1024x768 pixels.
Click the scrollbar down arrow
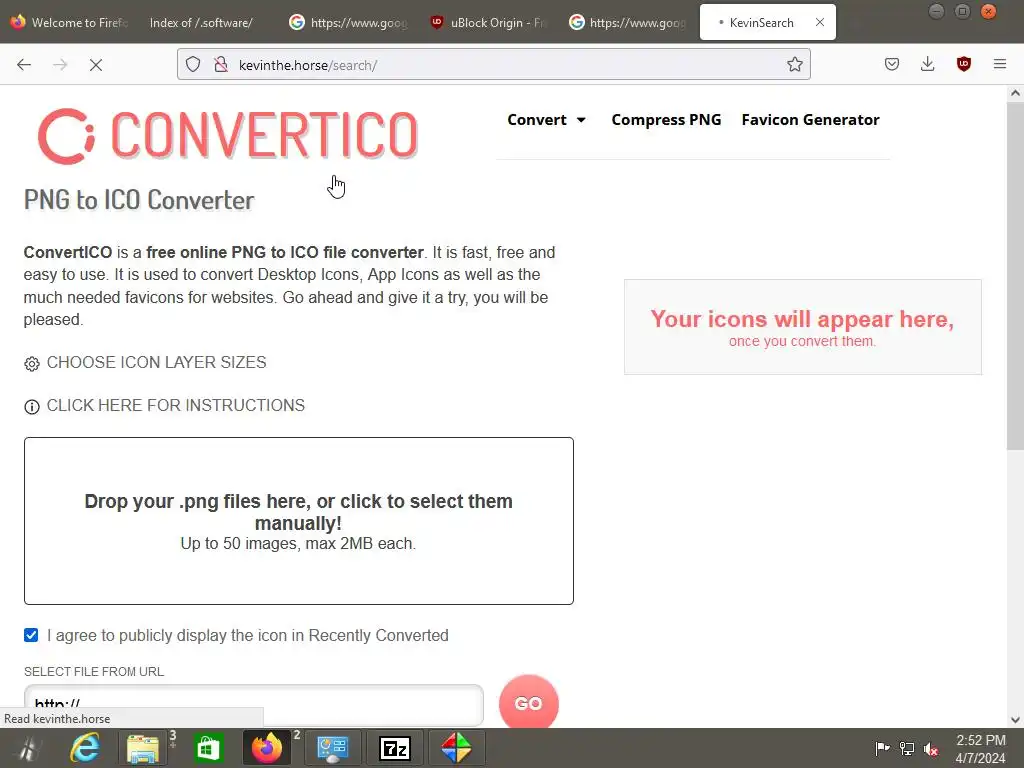1015,720
